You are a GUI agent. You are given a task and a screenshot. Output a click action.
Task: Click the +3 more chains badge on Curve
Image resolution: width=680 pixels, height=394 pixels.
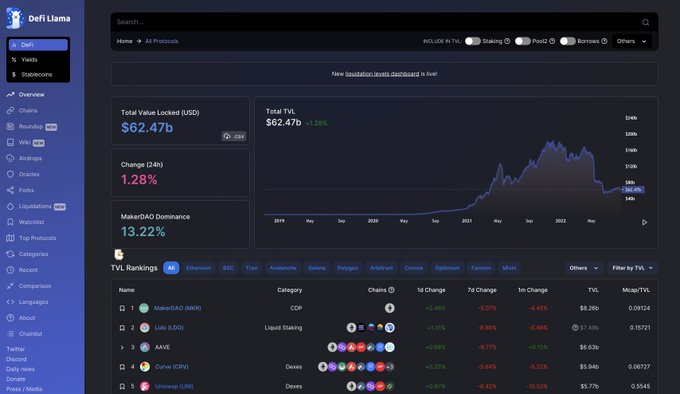(389, 367)
